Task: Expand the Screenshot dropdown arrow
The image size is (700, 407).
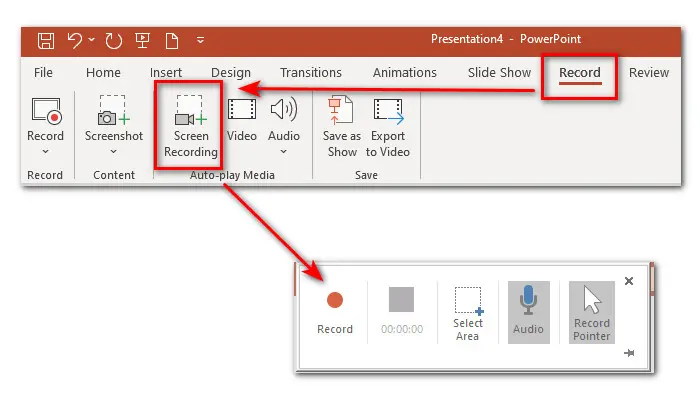Action: point(113,152)
